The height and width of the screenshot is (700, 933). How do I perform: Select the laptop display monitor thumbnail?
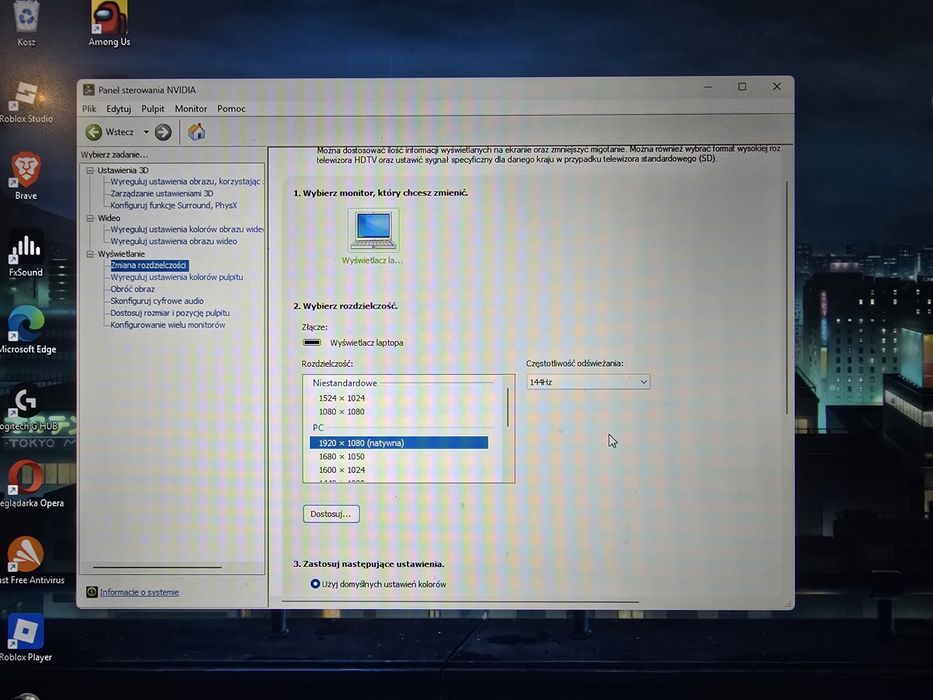[373, 230]
